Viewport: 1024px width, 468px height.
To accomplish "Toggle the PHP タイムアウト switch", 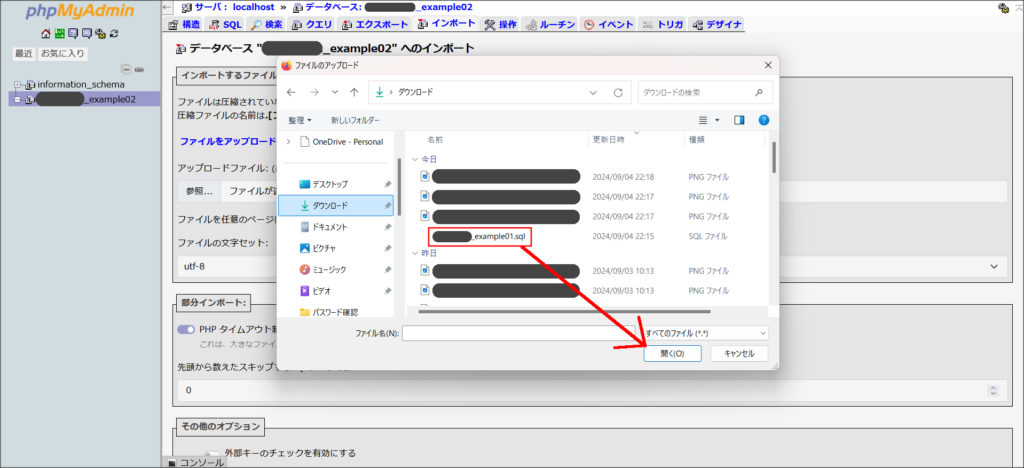I will pyautogui.click(x=187, y=330).
